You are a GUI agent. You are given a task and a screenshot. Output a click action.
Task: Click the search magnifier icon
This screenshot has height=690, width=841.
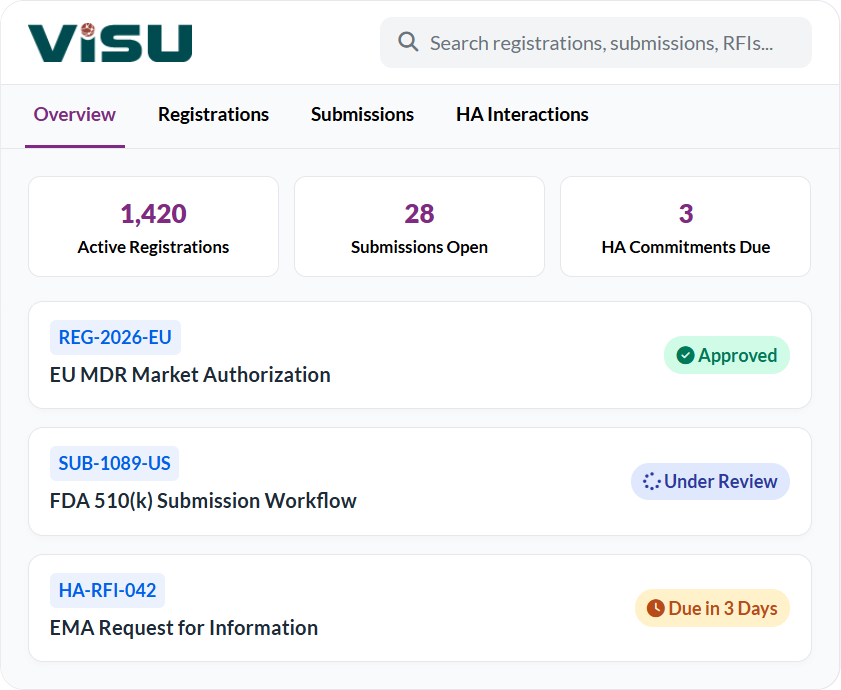(x=408, y=42)
